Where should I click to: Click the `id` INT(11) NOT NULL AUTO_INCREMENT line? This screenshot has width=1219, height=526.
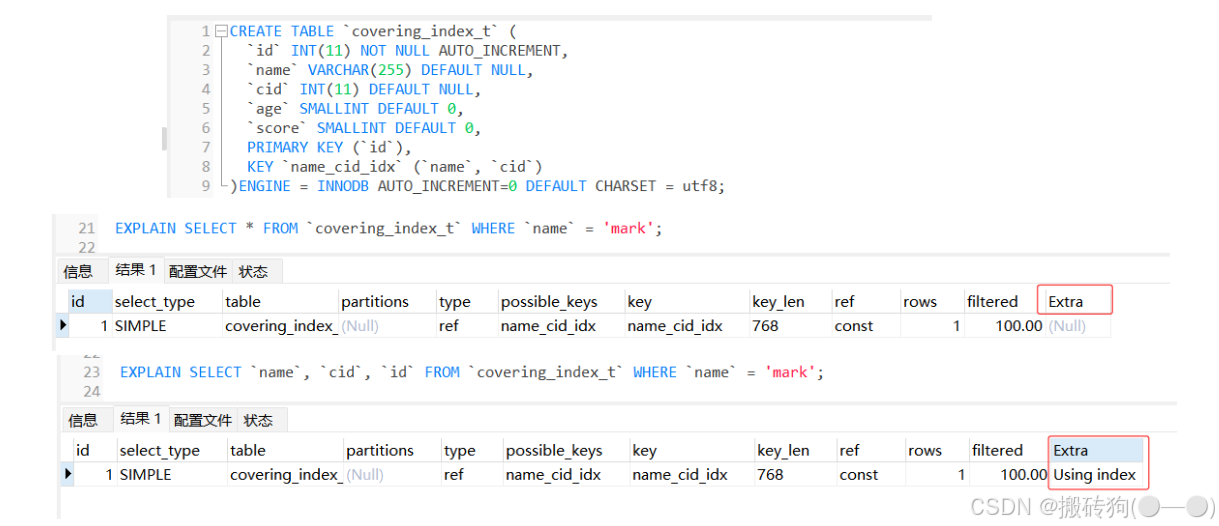pos(407,50)
